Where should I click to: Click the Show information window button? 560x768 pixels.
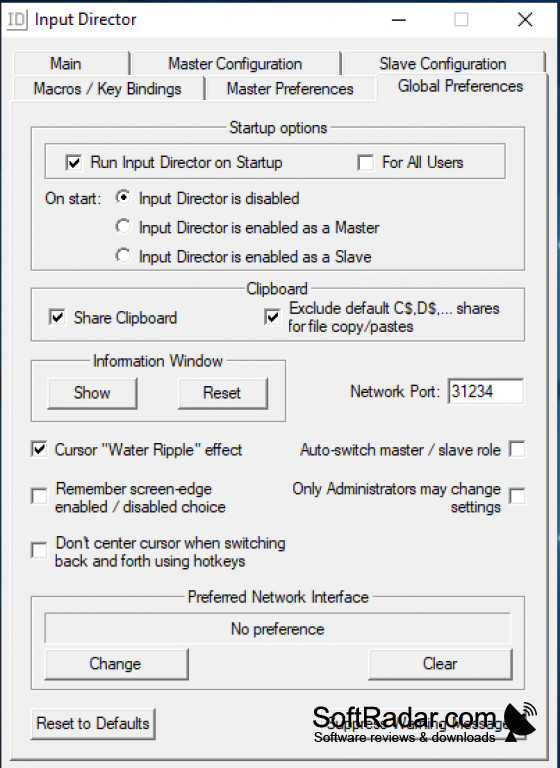[92, 393]
